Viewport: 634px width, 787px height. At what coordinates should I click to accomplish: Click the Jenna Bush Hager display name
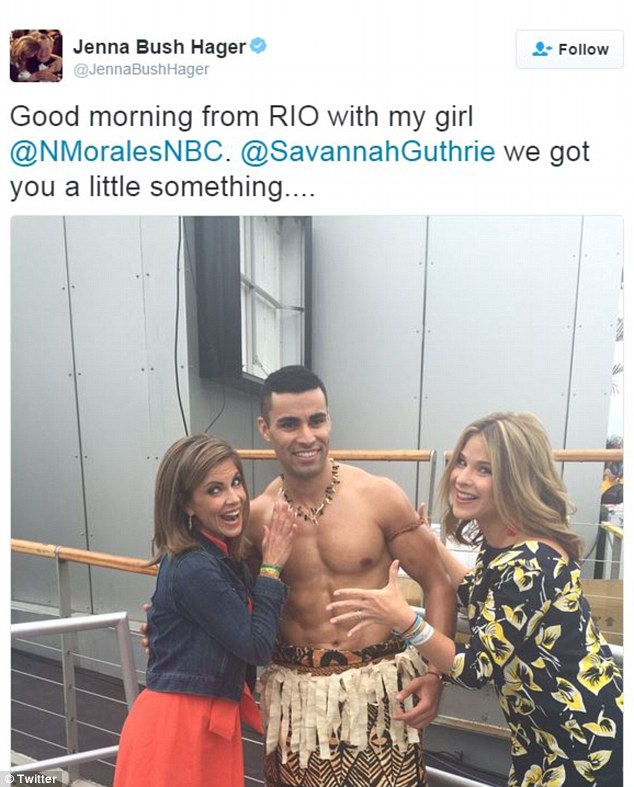[x=160, y=47]
